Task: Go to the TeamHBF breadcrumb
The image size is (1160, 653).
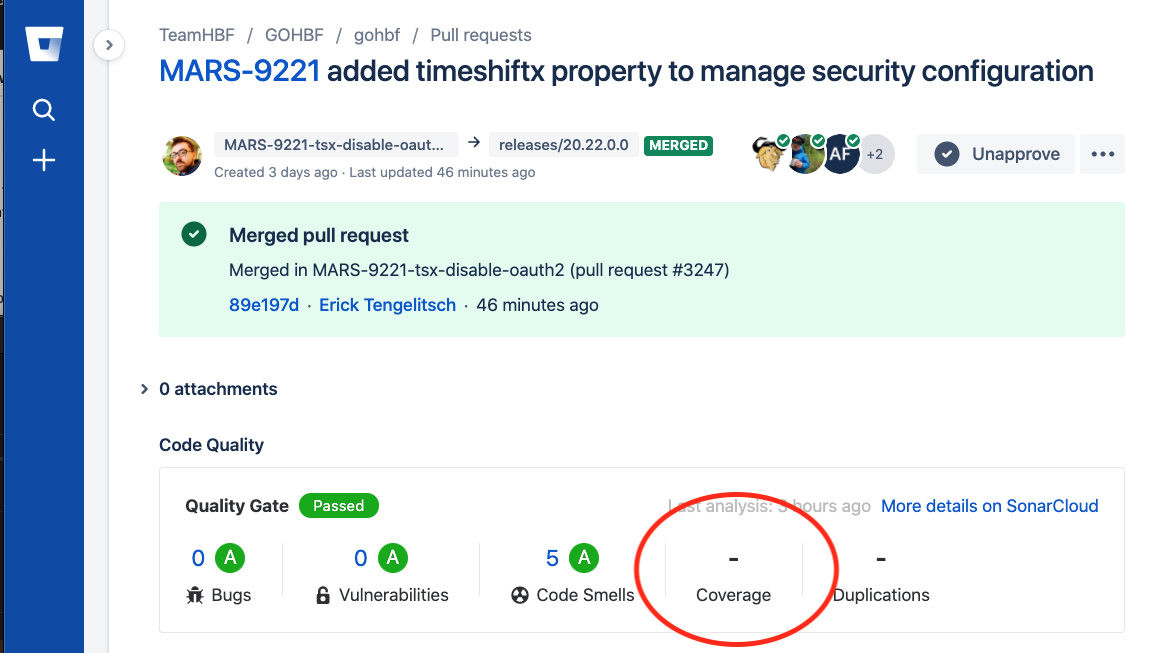Action: (196, 35)
